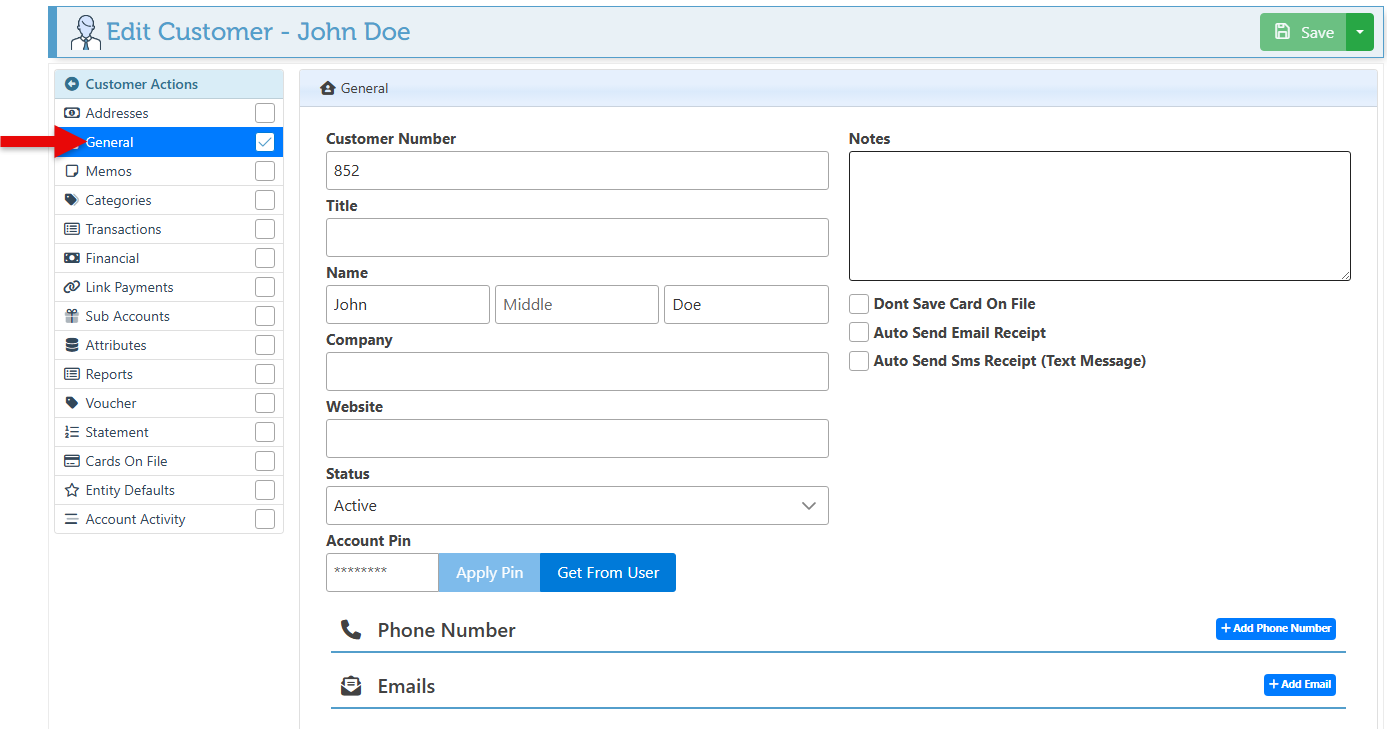Go to Account Activity menu item
Viewport: 1387px width, 729px height.
[x=135, y=519]
